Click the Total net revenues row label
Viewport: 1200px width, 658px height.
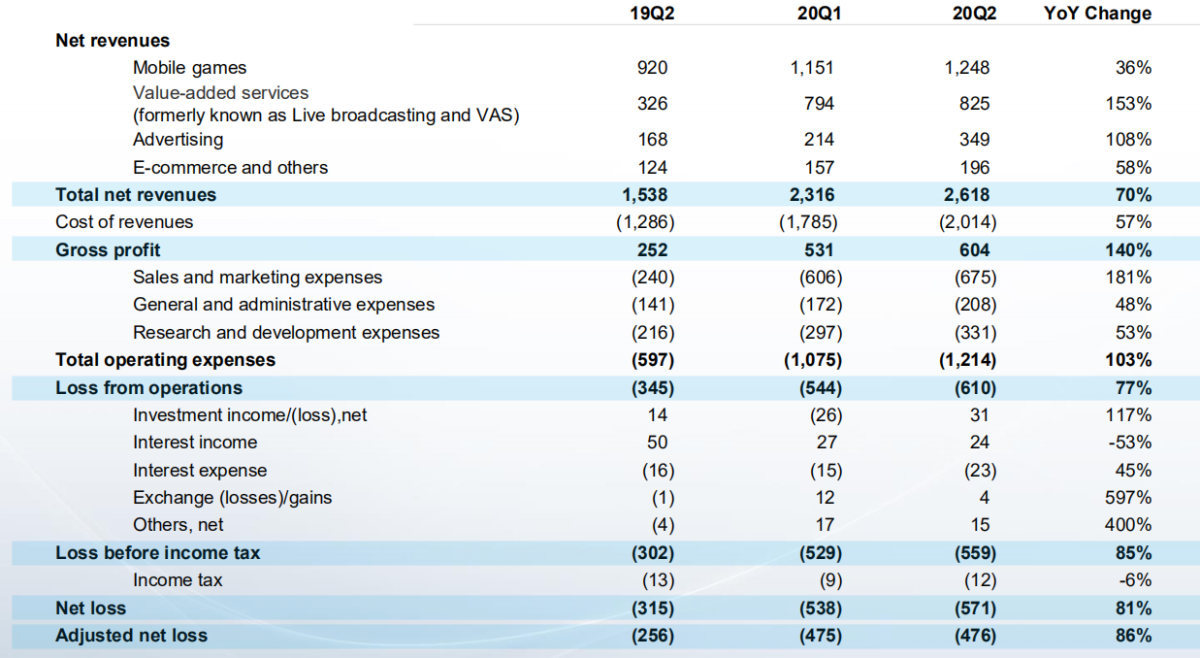pos(136,194)
